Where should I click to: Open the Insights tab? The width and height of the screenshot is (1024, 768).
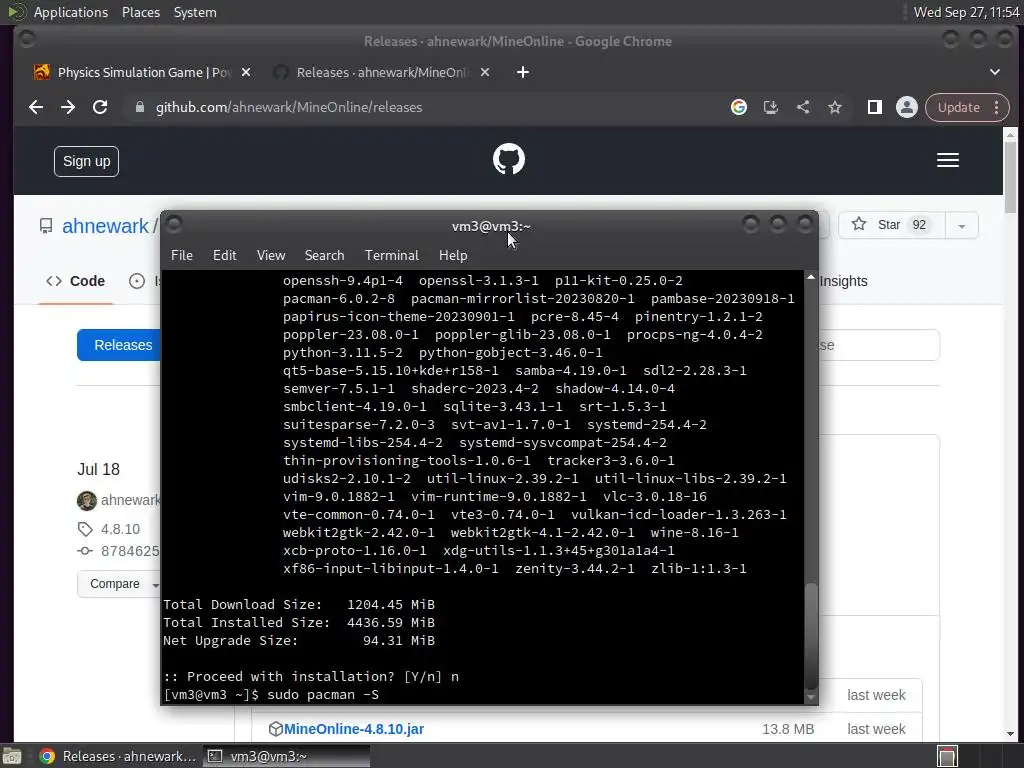point(843,281)
